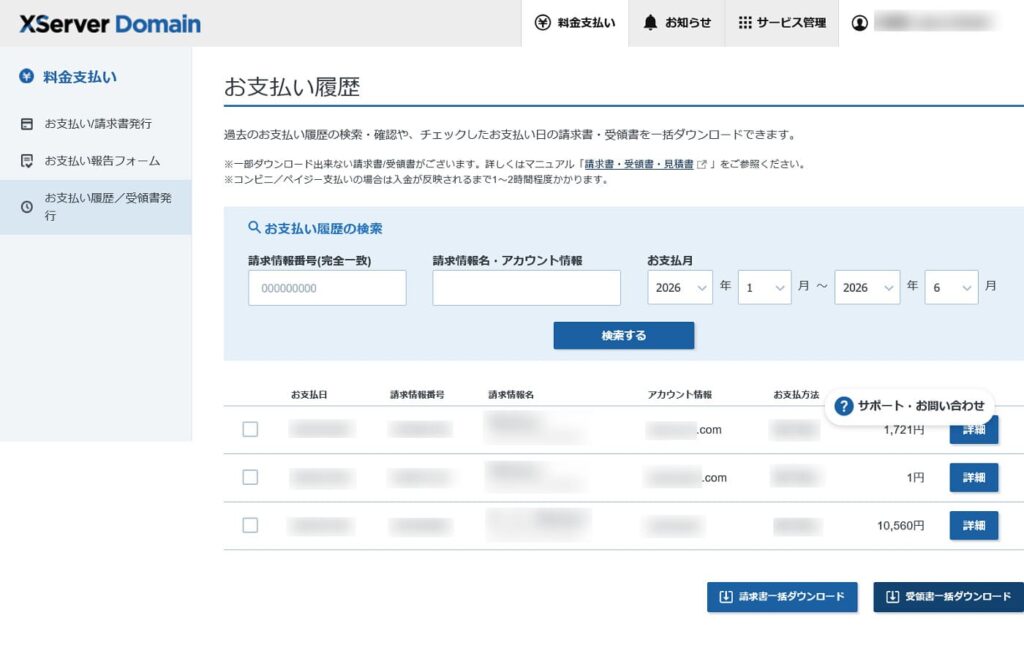Open 詳細 for the 1円 payment

974,477
